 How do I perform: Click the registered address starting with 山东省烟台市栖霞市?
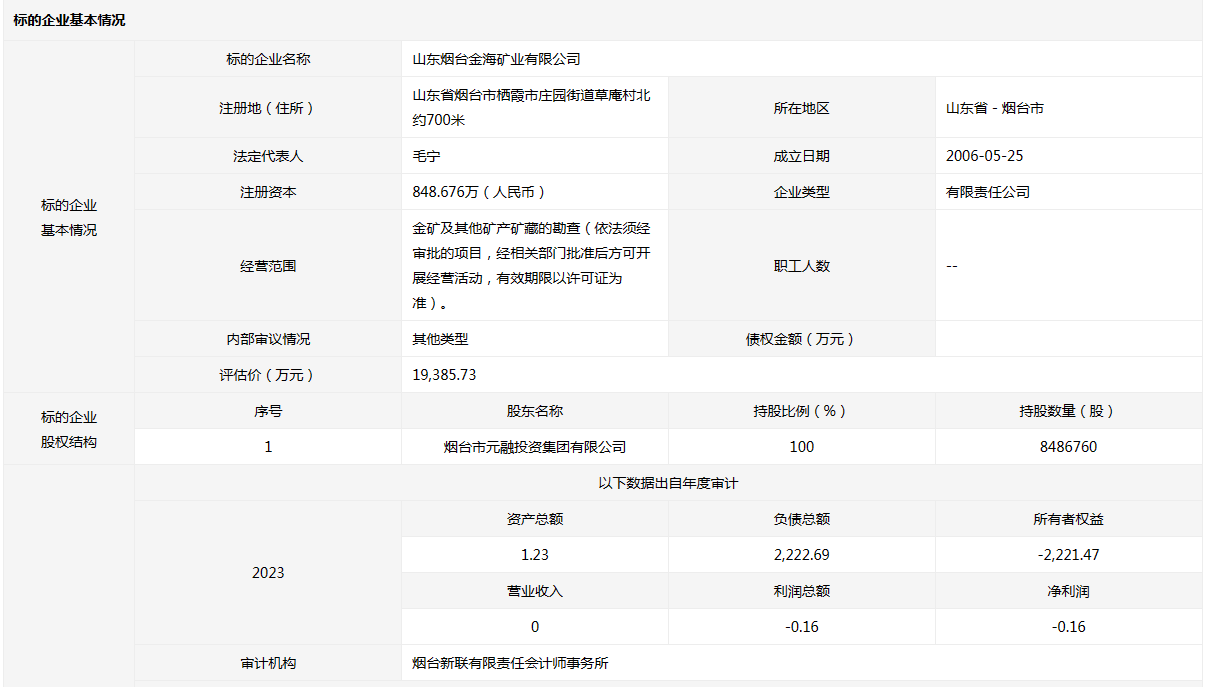(x=531, y=107)
